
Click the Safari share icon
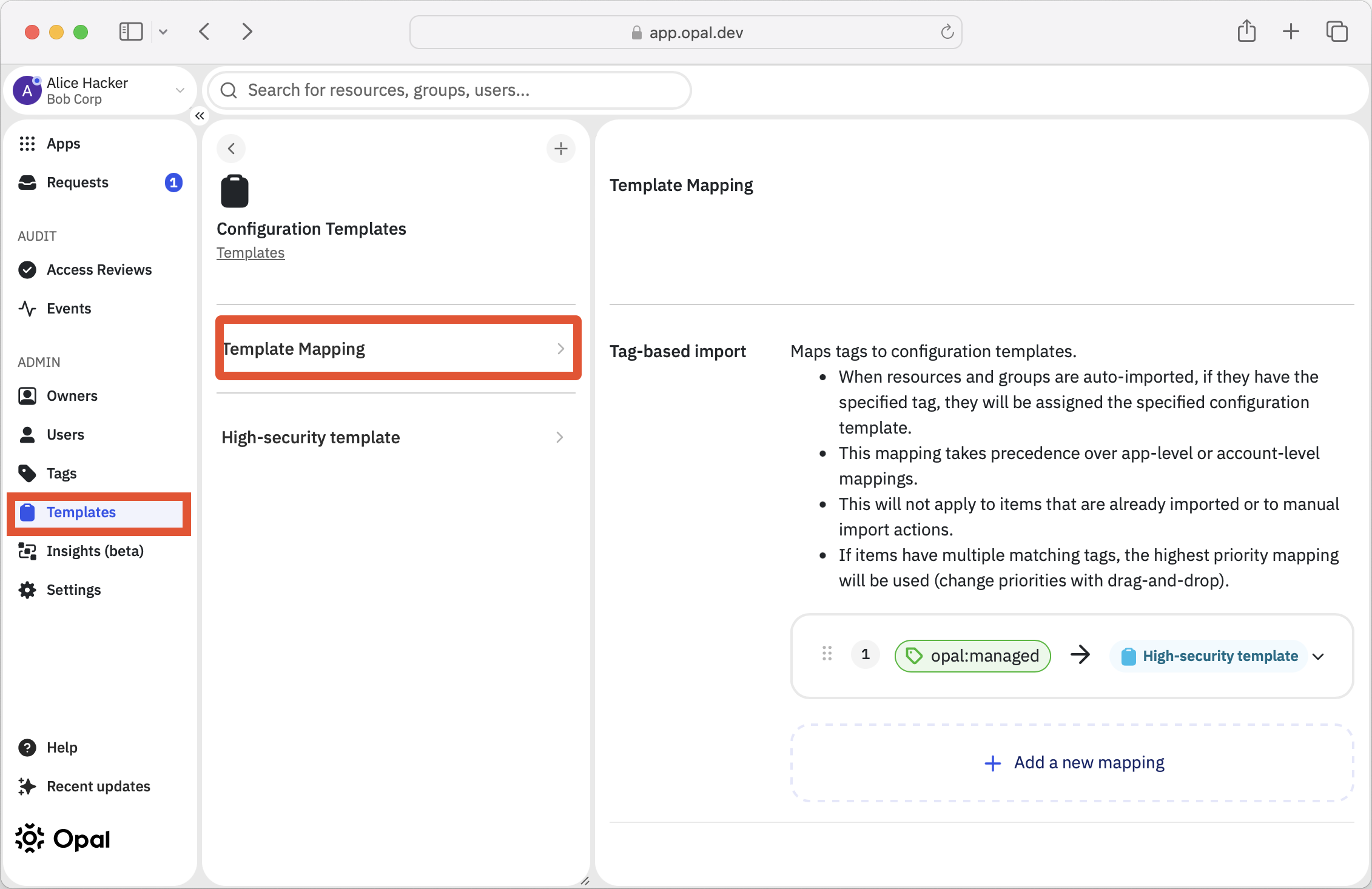pyautogui.click(x=1247, y=31)
